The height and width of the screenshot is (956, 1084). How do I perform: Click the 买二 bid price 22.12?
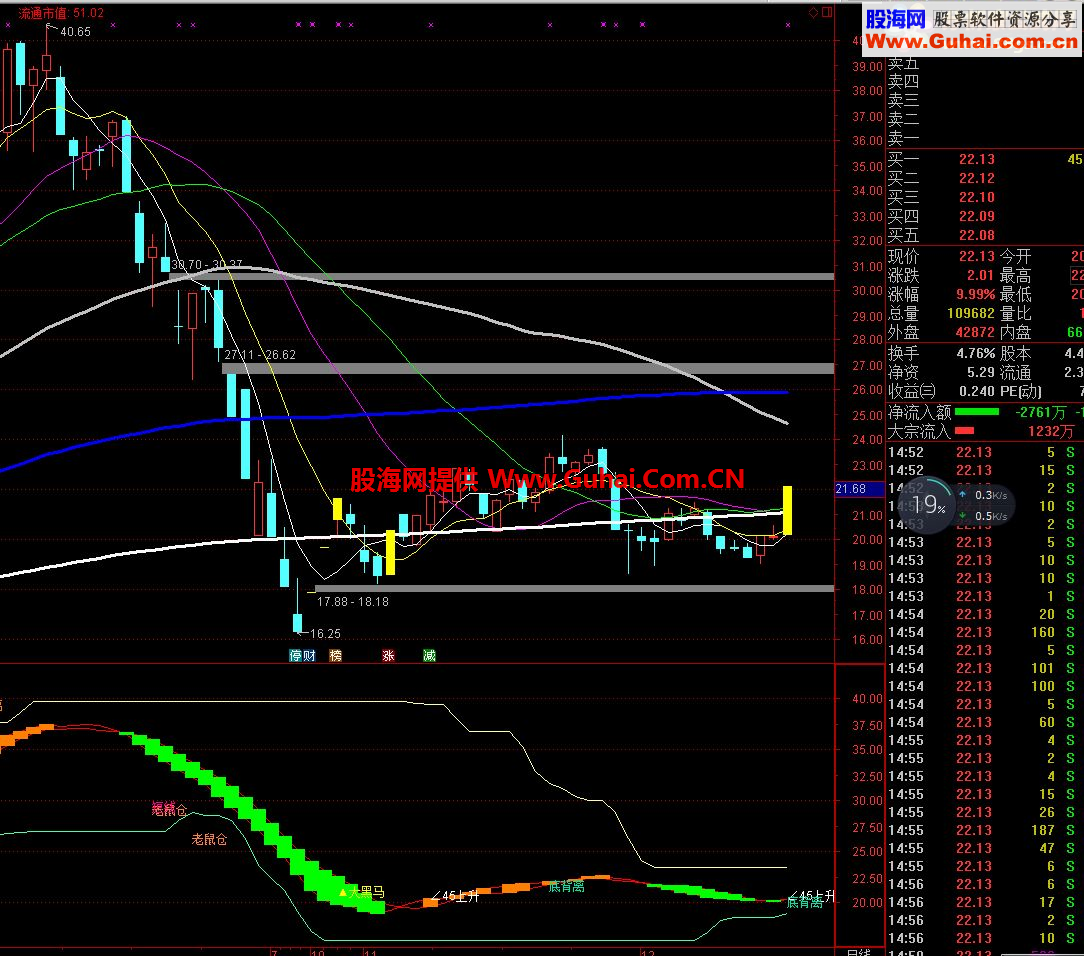[976, 178]
